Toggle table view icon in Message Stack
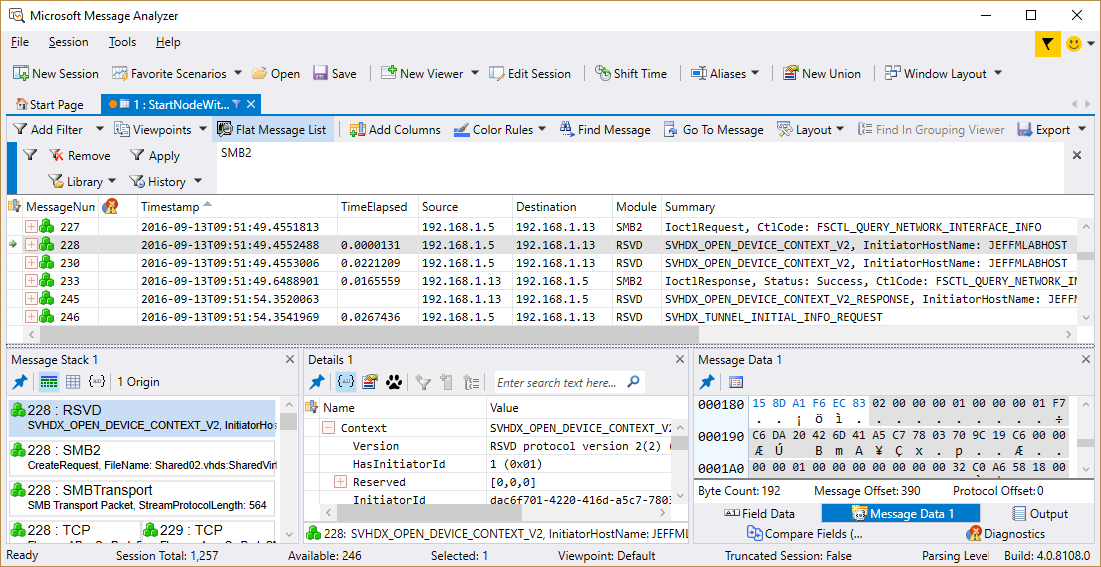The width and height of the screenshot is (1101, 567). [x=73, y=382]
